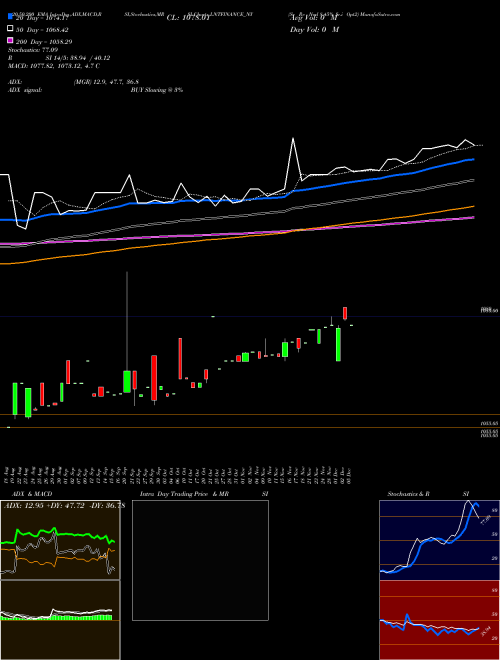Open the empty intraday trading price panel

[200, 560]
